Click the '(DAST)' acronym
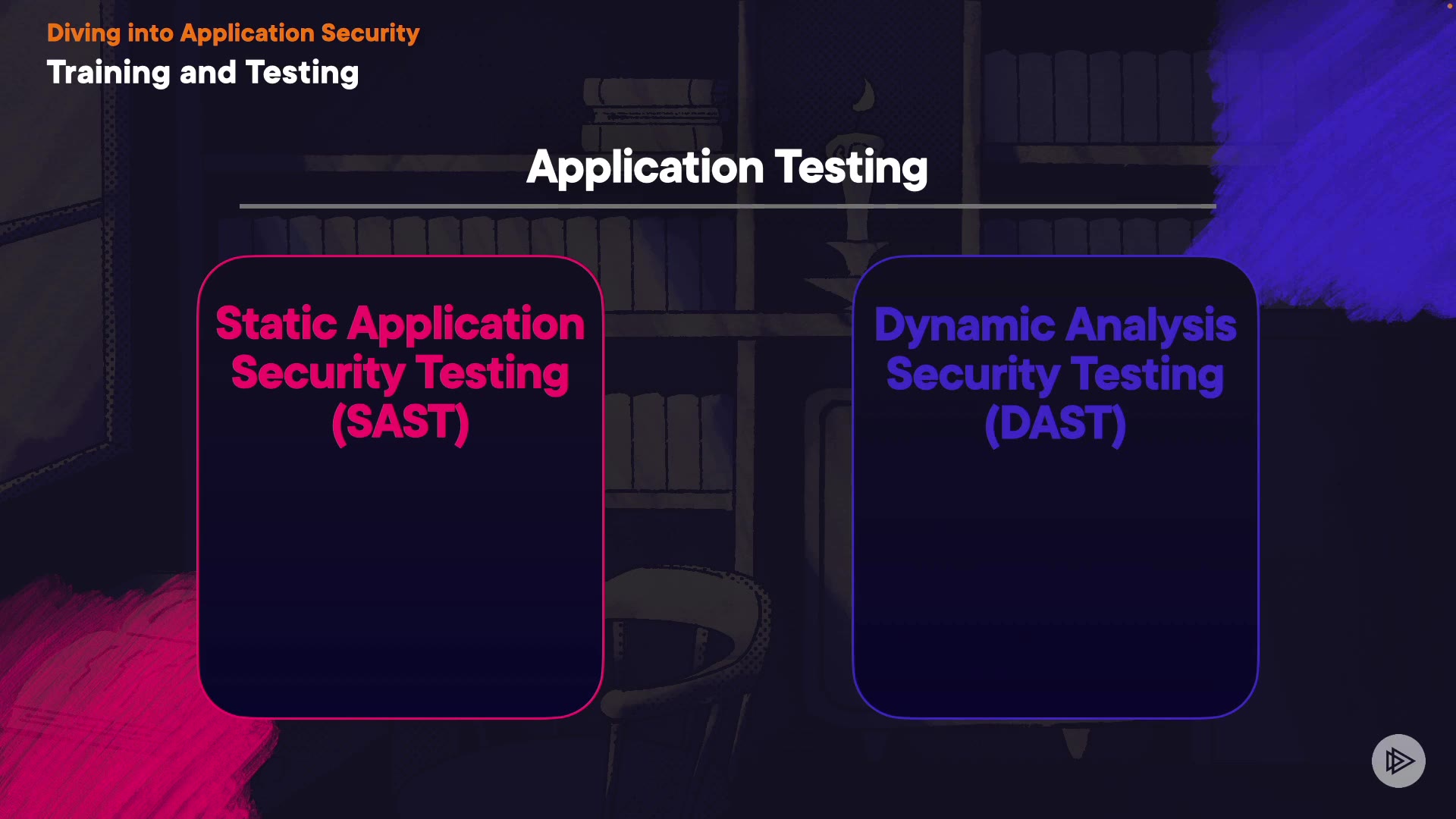 (x=1055, y=424)
